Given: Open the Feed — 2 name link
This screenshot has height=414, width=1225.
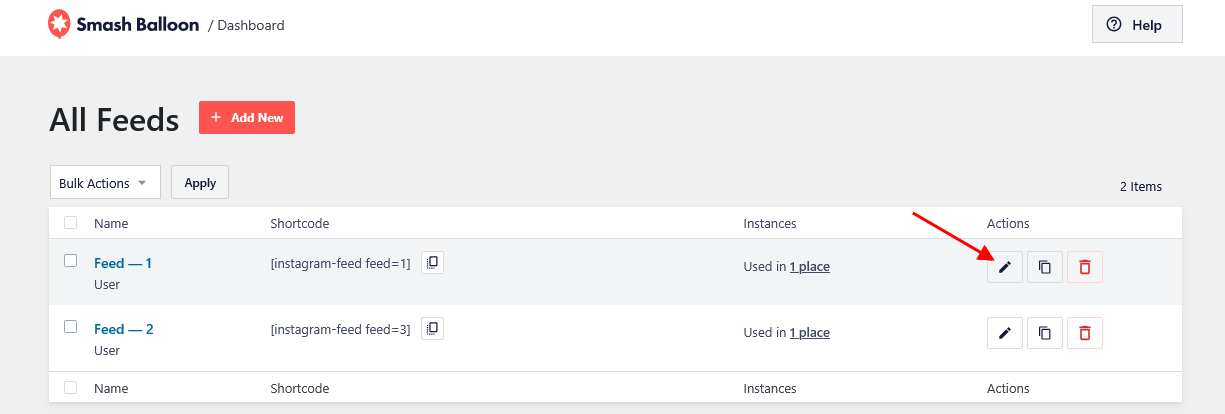Looking at the screenshot, I should 124,329.
